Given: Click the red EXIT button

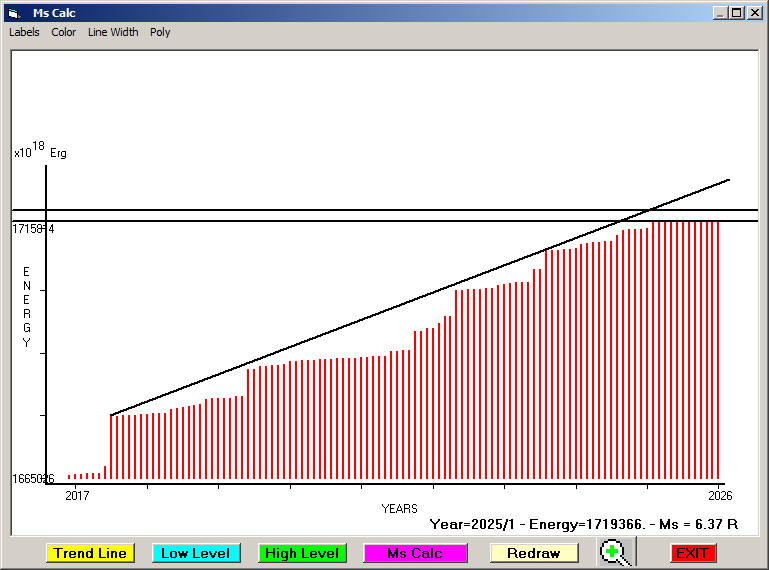Looking at the screenshot, I should tap(692, 553).
